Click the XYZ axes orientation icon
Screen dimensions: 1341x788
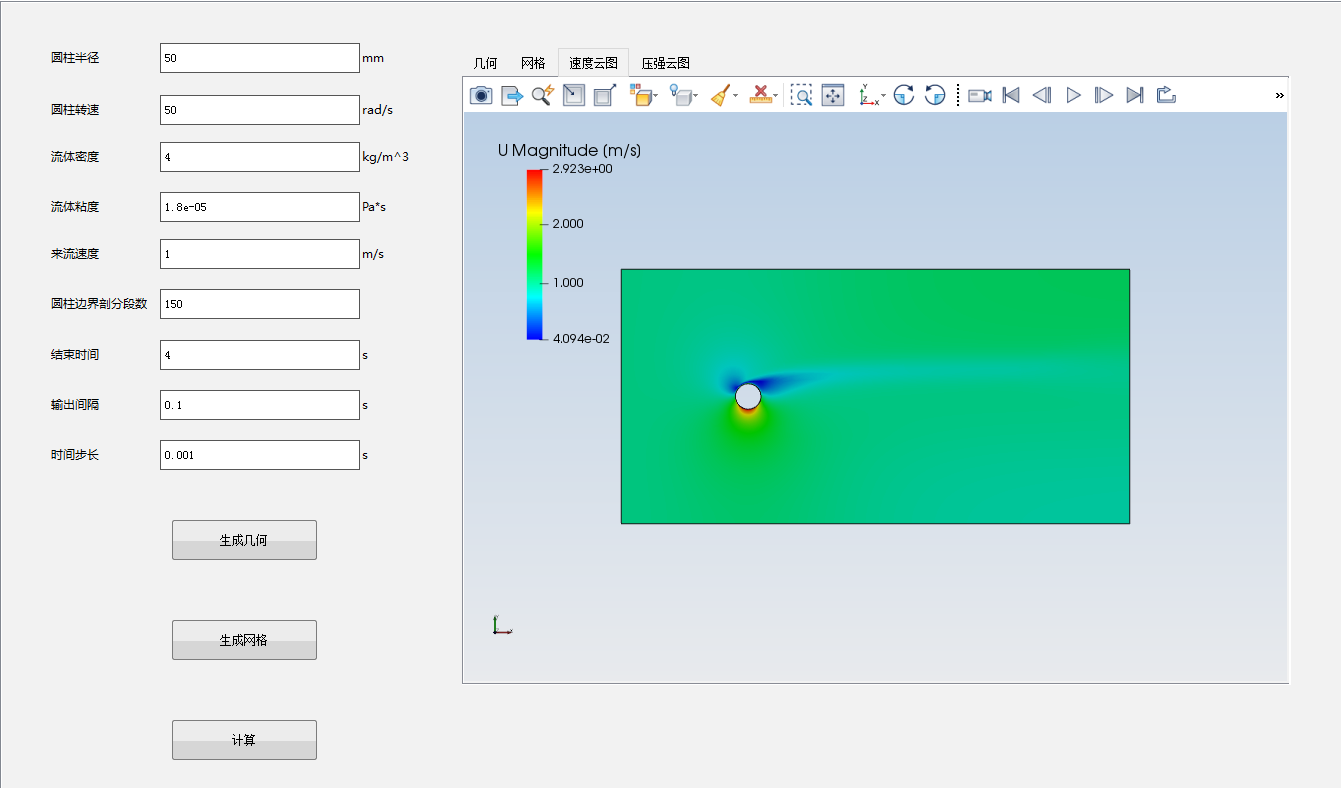[x=869, y=95]
